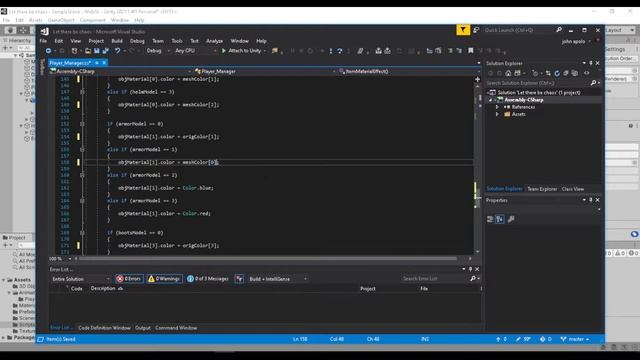Expand the Assets folder in Solution Explorer

coord(497,114)
